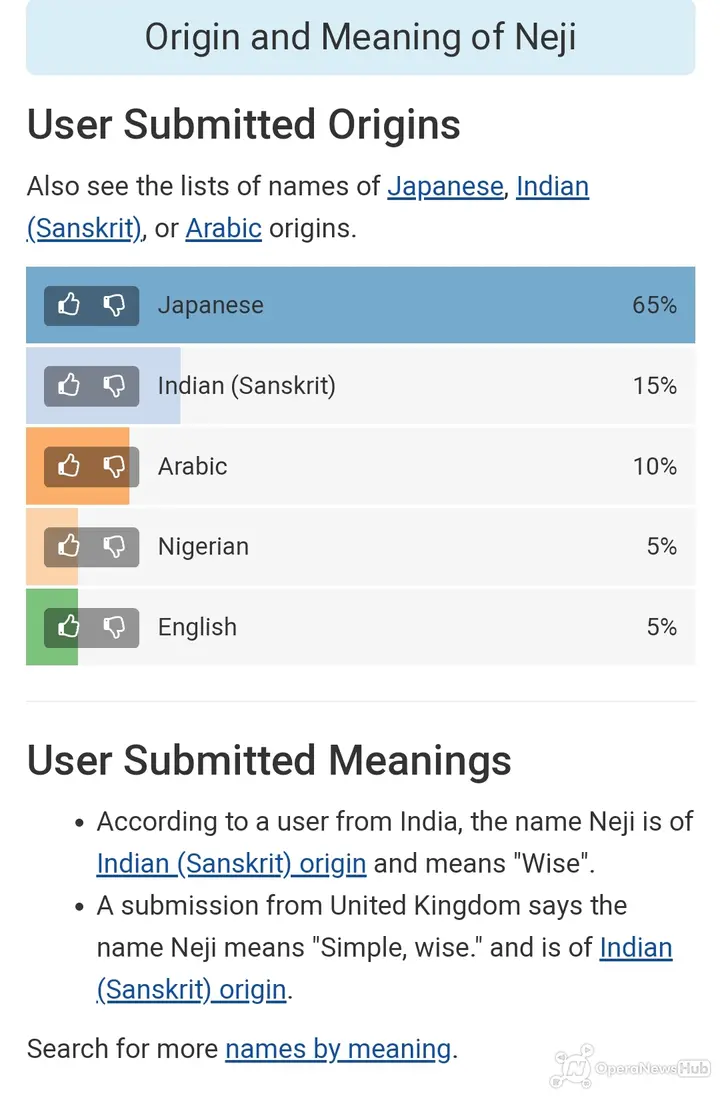Thumbs up Indian (Sanskrit) origin
The height and width of the screenshot is (1096, 720).
pyautogui.click(x=69, y=386)
